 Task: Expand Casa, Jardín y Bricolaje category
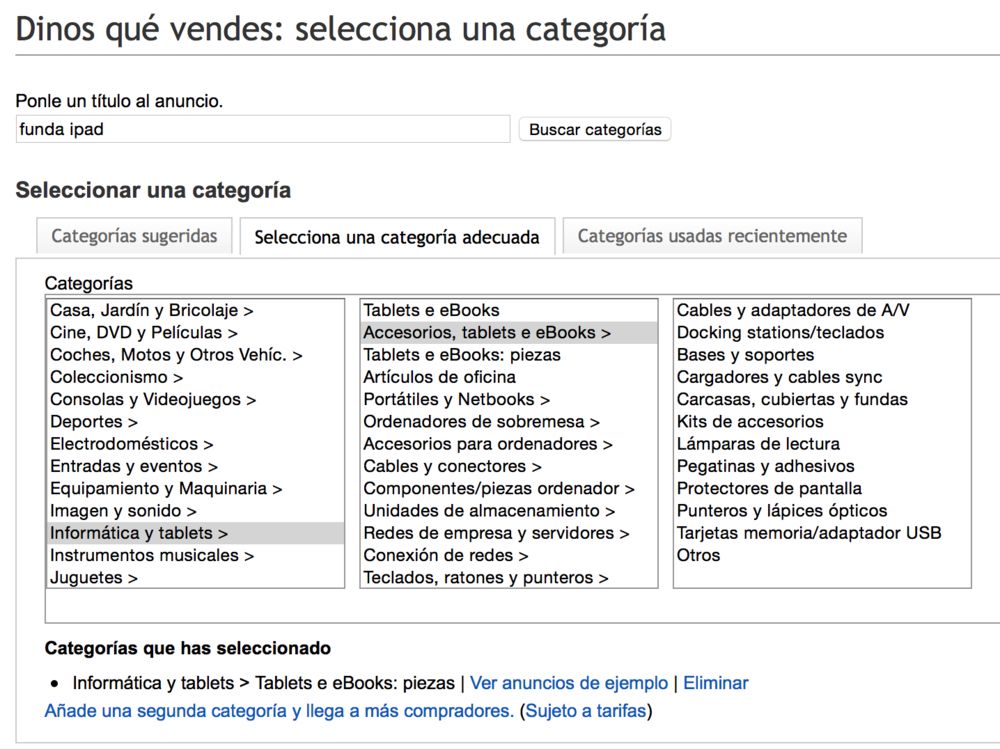coord(151,311)
